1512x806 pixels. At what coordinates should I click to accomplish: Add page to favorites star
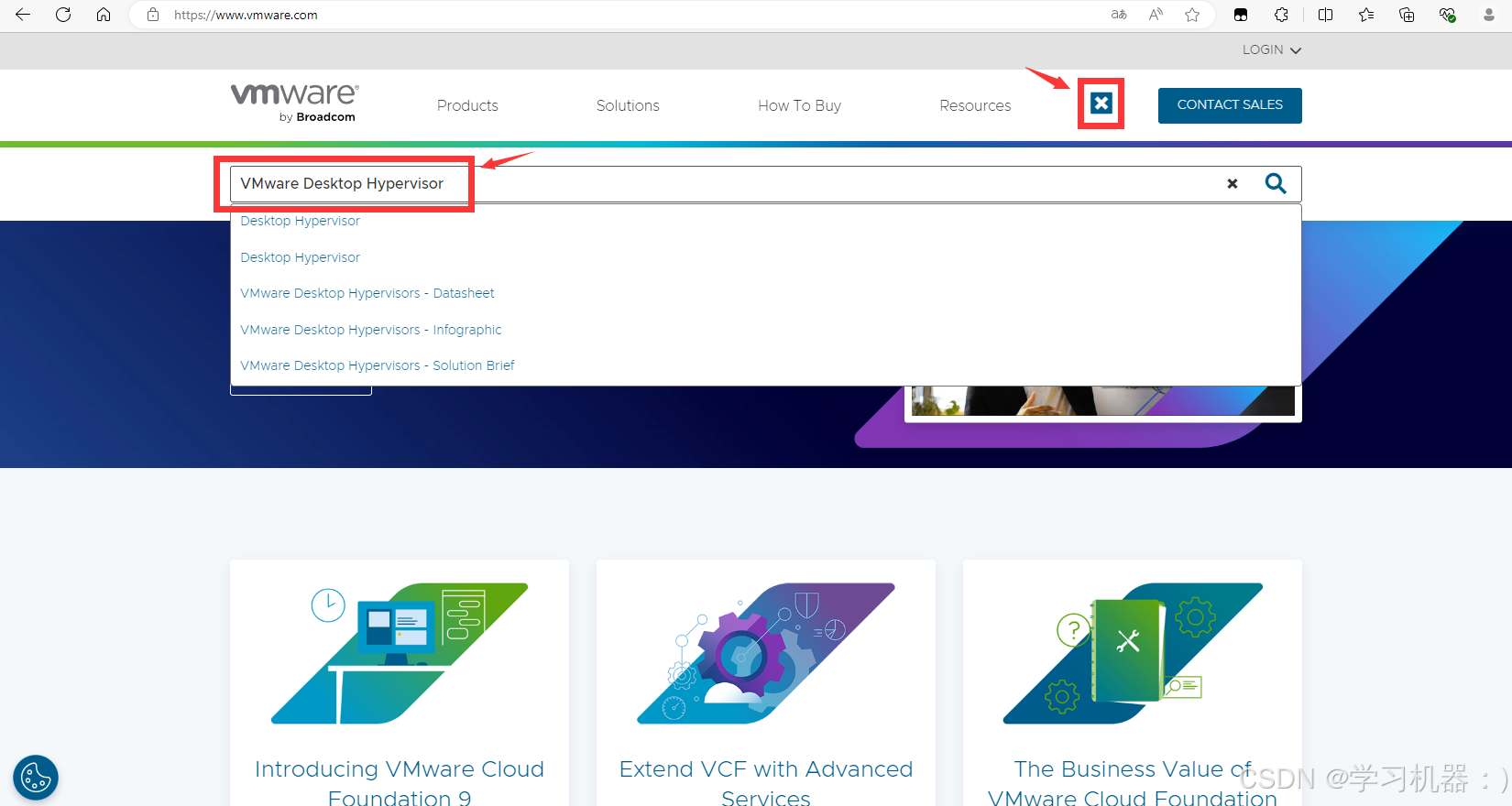1192,15
